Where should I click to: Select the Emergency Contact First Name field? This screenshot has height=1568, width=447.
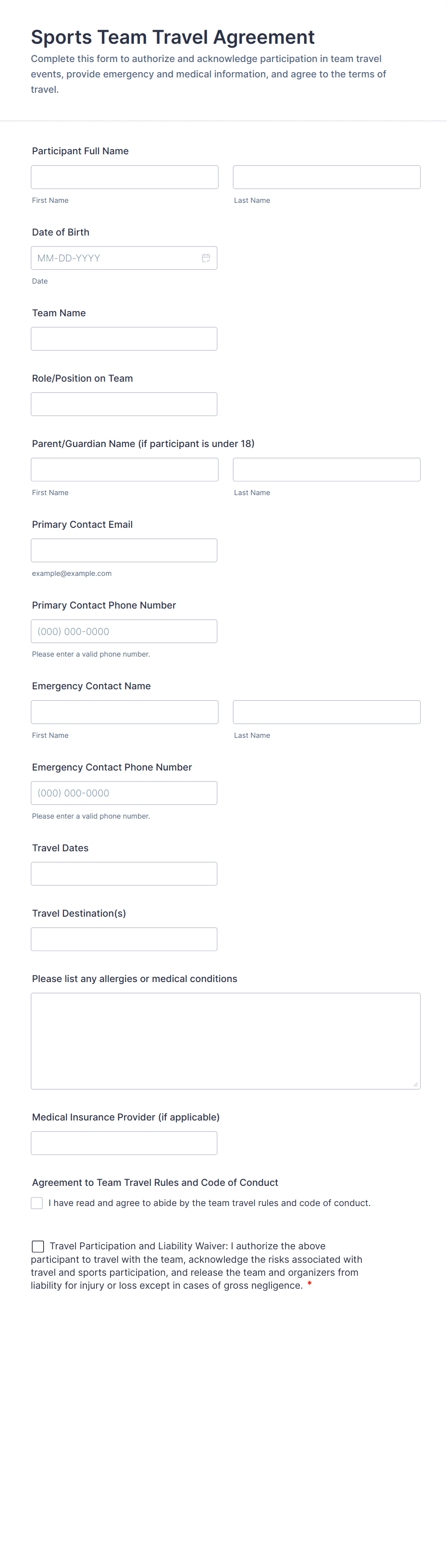point(124,712)
